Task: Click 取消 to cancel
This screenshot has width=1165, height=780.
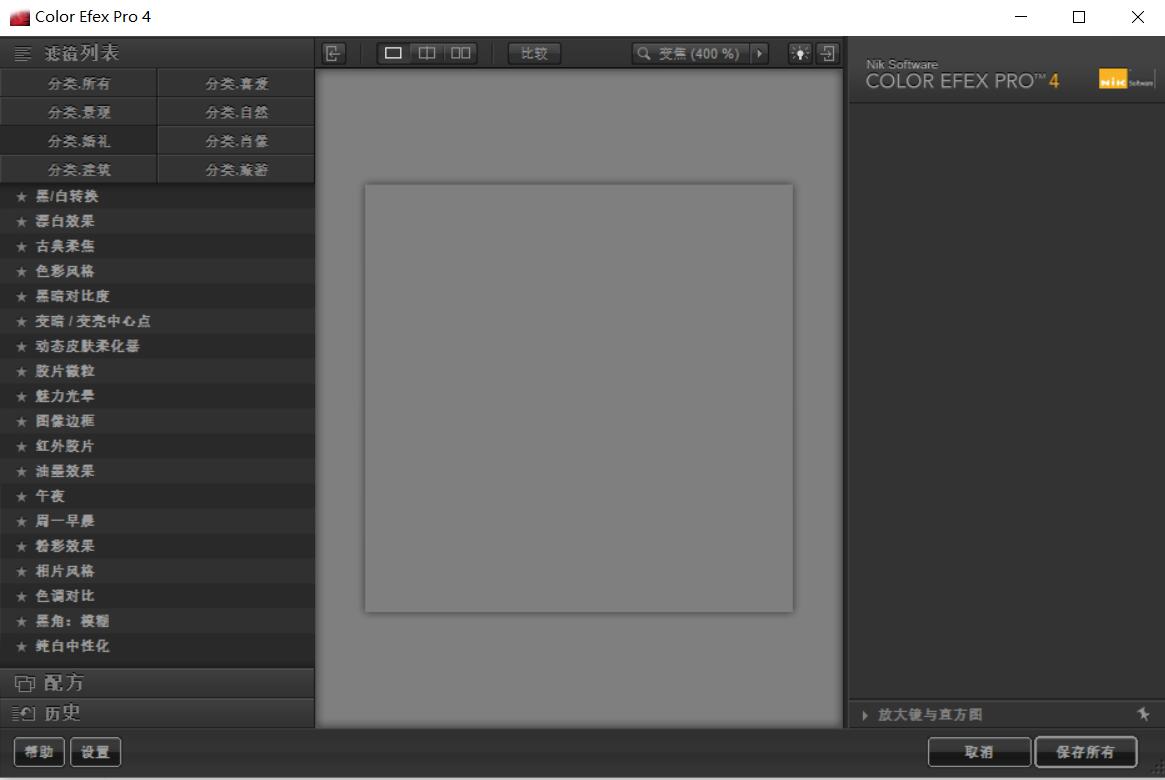Action: [x=979, y=752]
